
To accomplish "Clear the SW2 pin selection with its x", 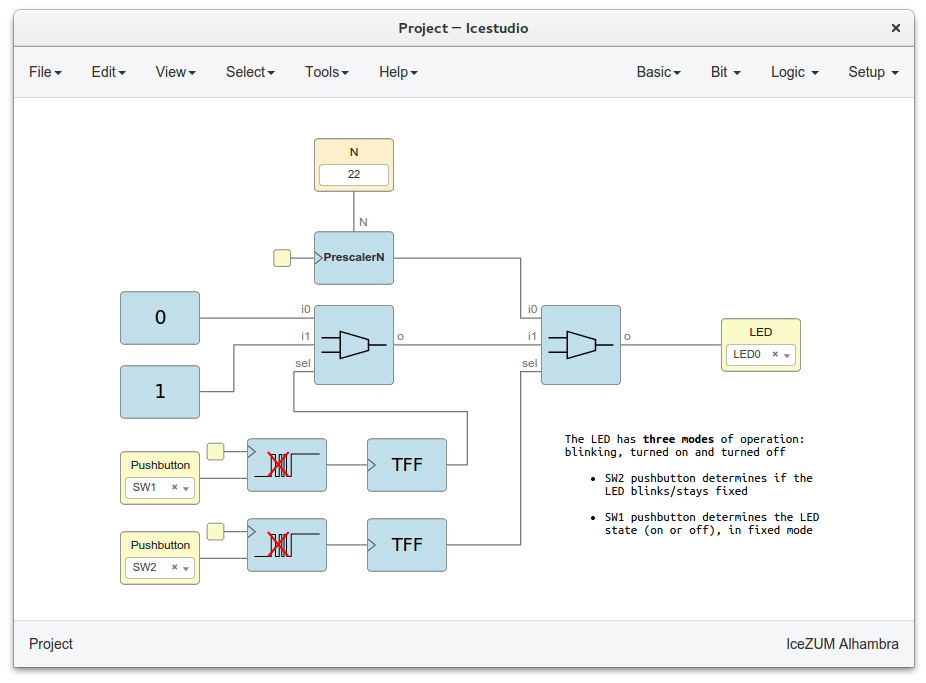I will pyautogui.click(x=174, y=567).
